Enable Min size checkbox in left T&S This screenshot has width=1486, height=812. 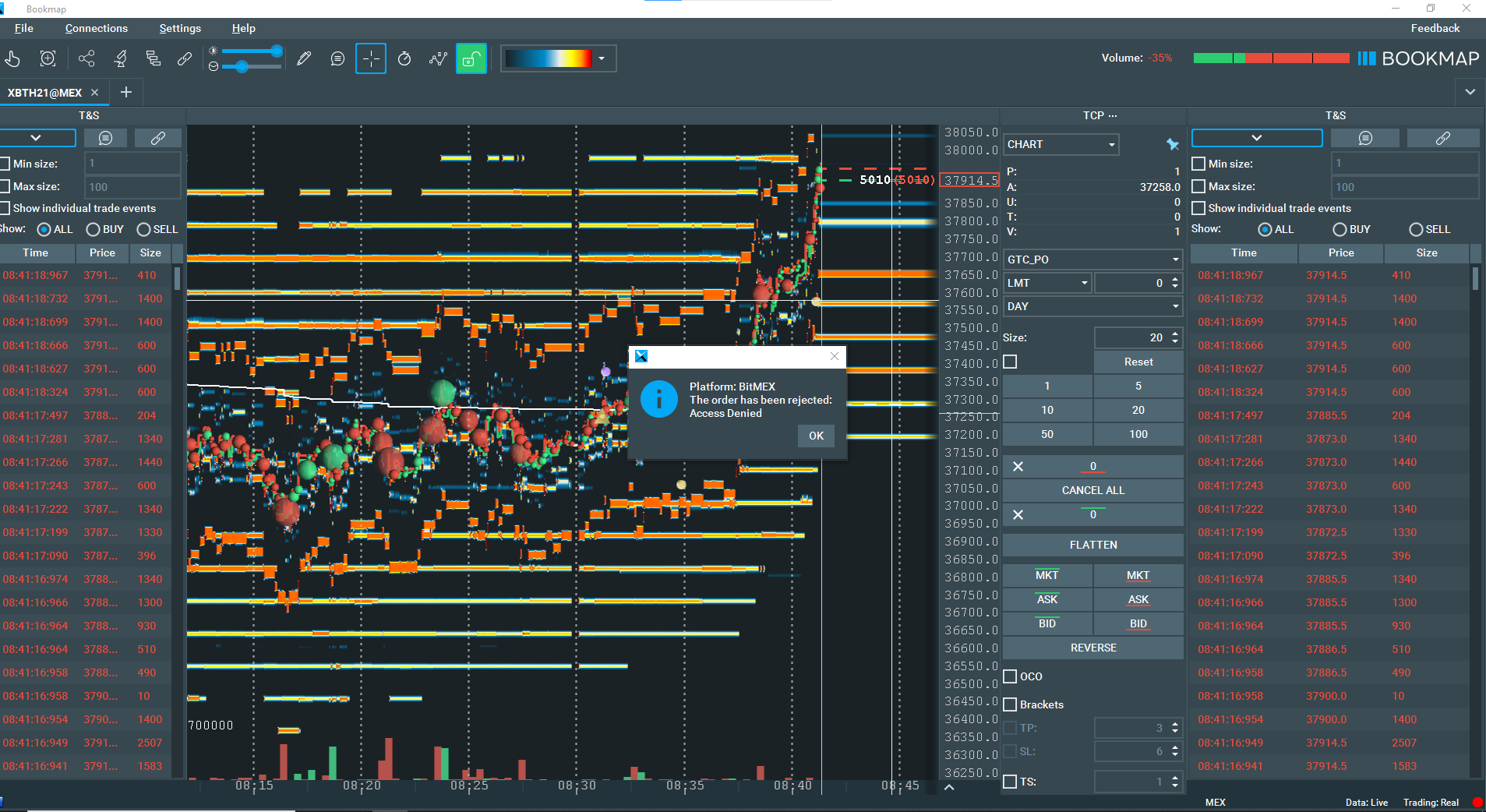coord(5,164)
